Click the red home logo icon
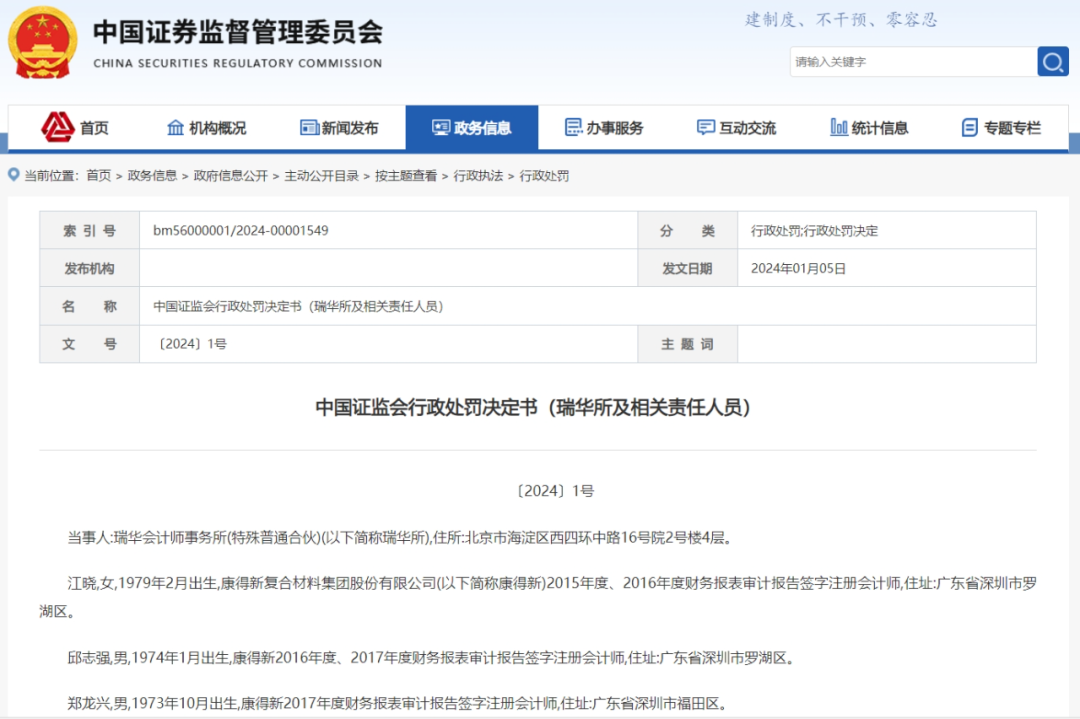The height and width of the screenshot is (719, 1080). (x=58, y=127)
